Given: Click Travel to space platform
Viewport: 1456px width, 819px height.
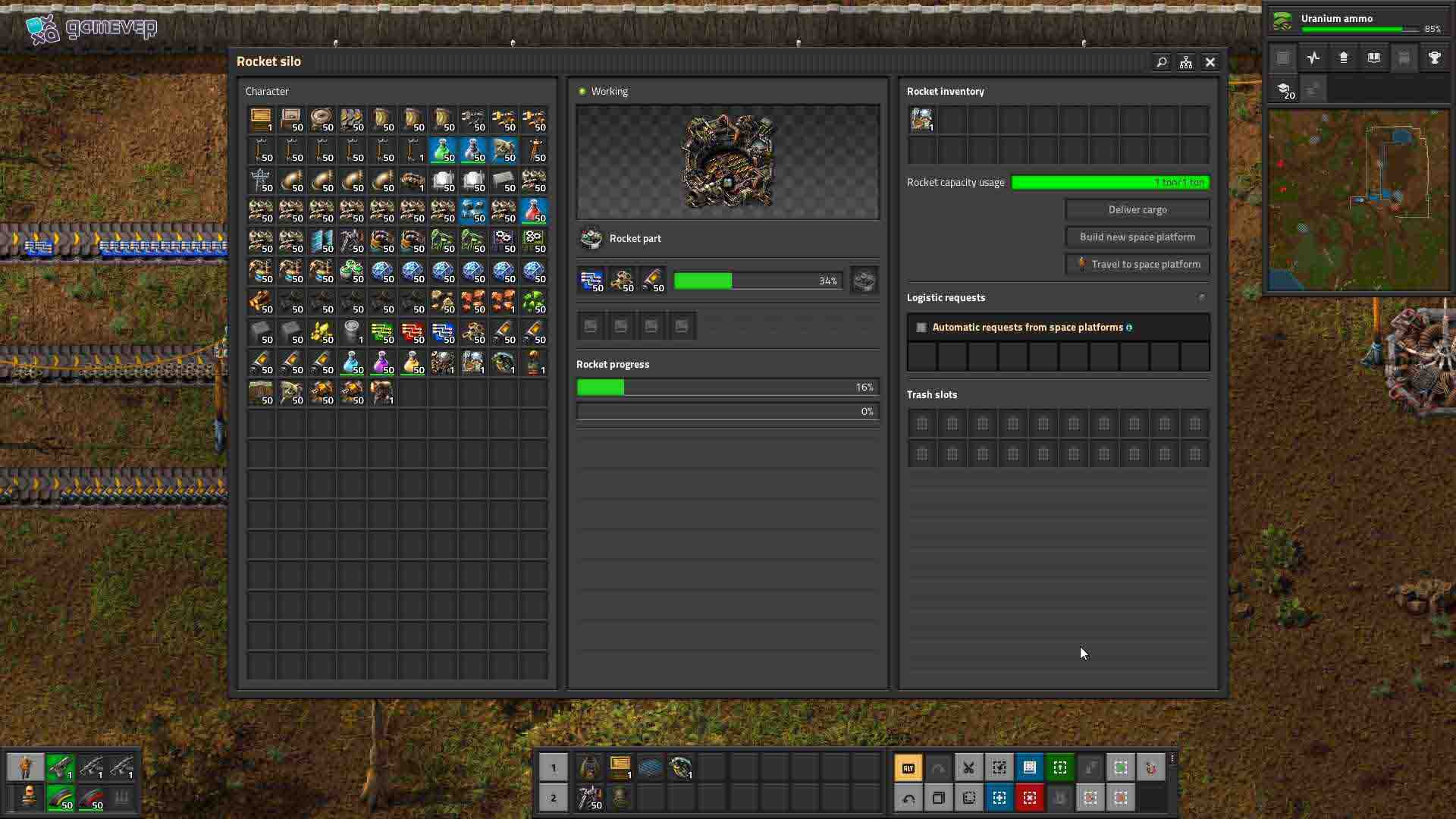Looking at the screenshot, I should pos(1137,265).
